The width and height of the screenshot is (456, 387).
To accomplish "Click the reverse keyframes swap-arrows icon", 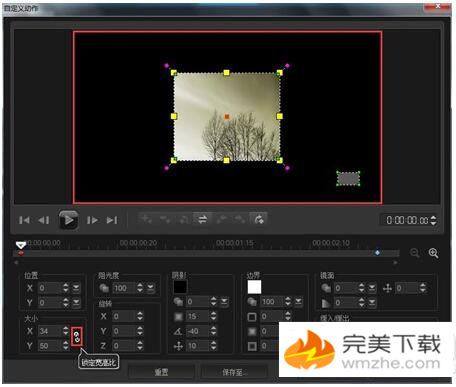I will point(202,219).
